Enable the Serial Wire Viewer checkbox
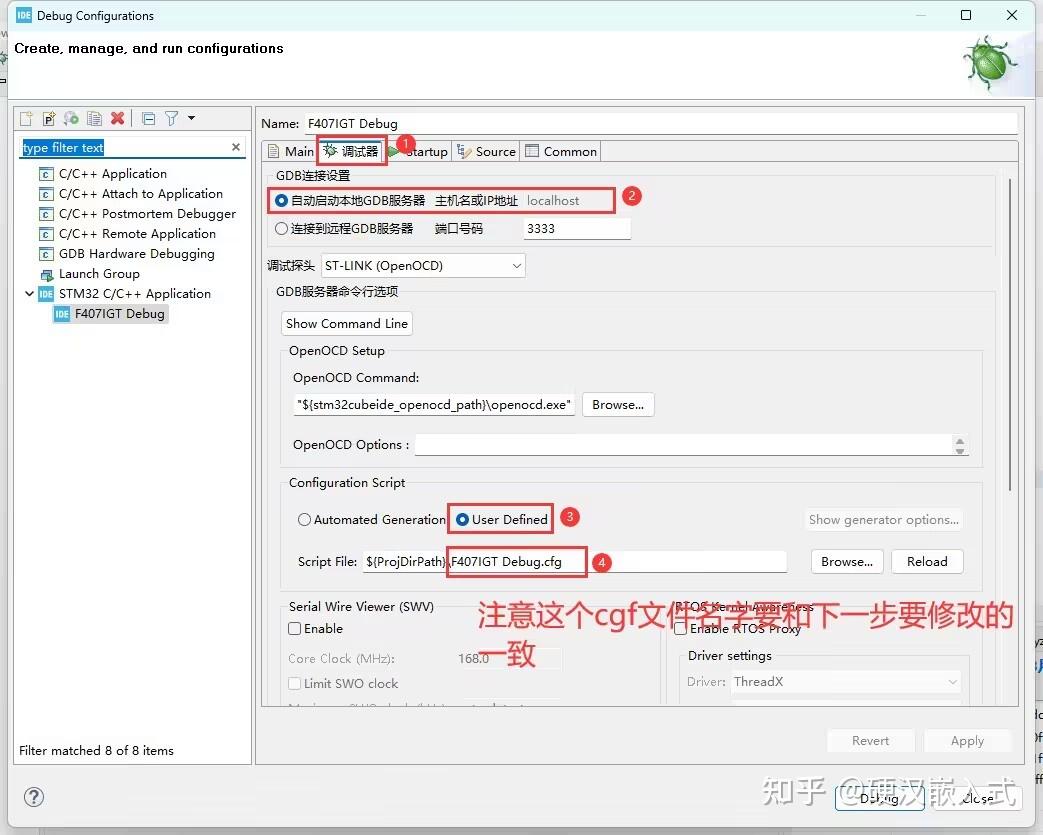 (294, 628)
